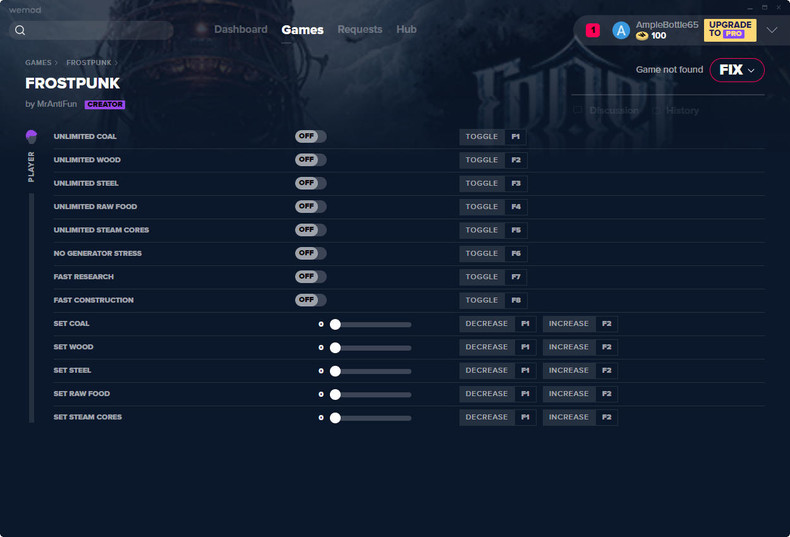Click the coins balance icon
The image size is (790, 537).
(642, 36)
